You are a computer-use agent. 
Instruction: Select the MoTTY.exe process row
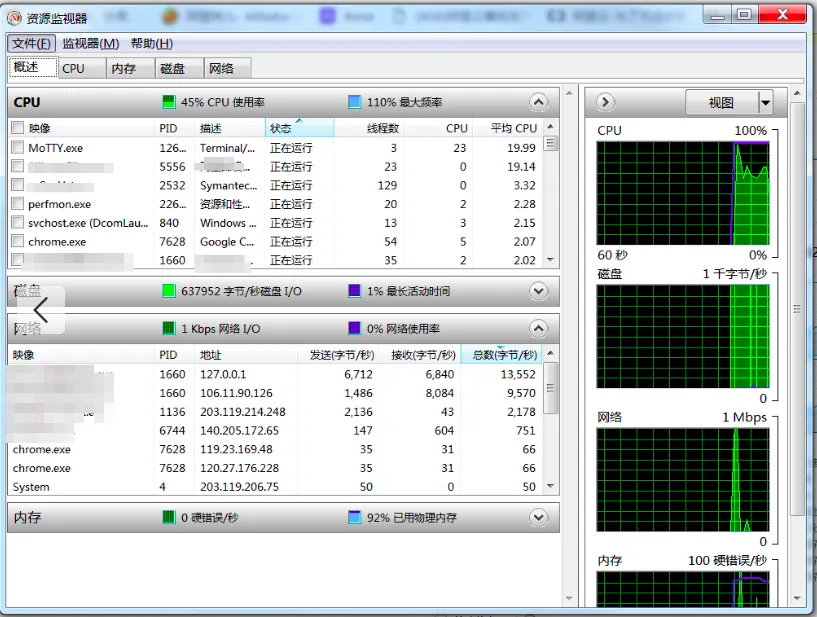click(x=276, y=147)
